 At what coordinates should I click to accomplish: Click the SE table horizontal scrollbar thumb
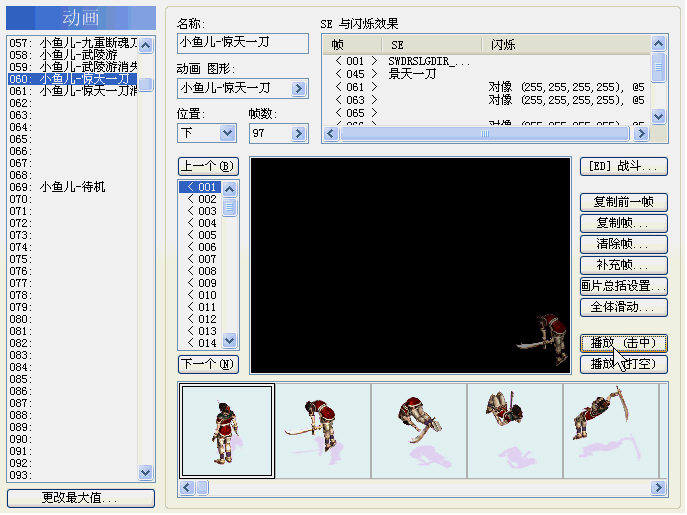(x=485, y=134)
